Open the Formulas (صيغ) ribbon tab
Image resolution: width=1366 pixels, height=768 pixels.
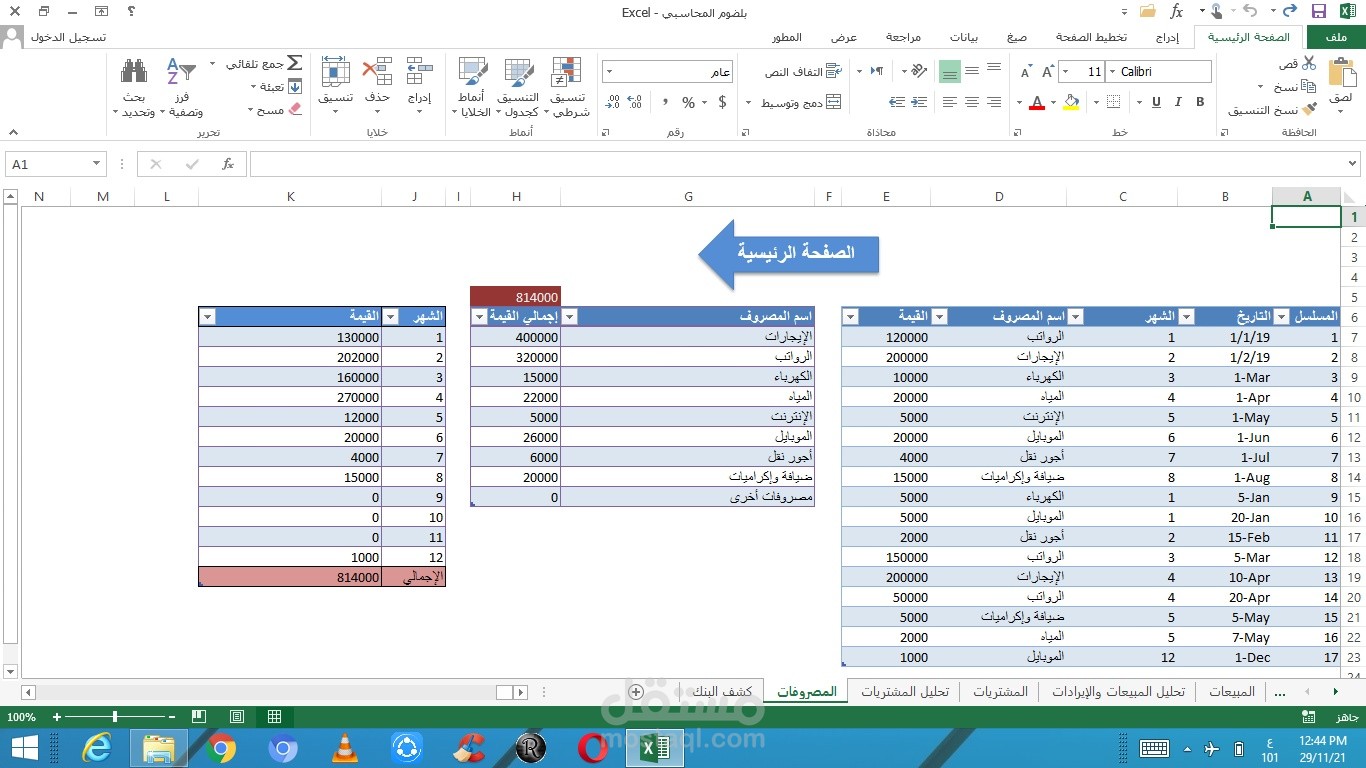pyautogui.click(x=1017, y=37)
